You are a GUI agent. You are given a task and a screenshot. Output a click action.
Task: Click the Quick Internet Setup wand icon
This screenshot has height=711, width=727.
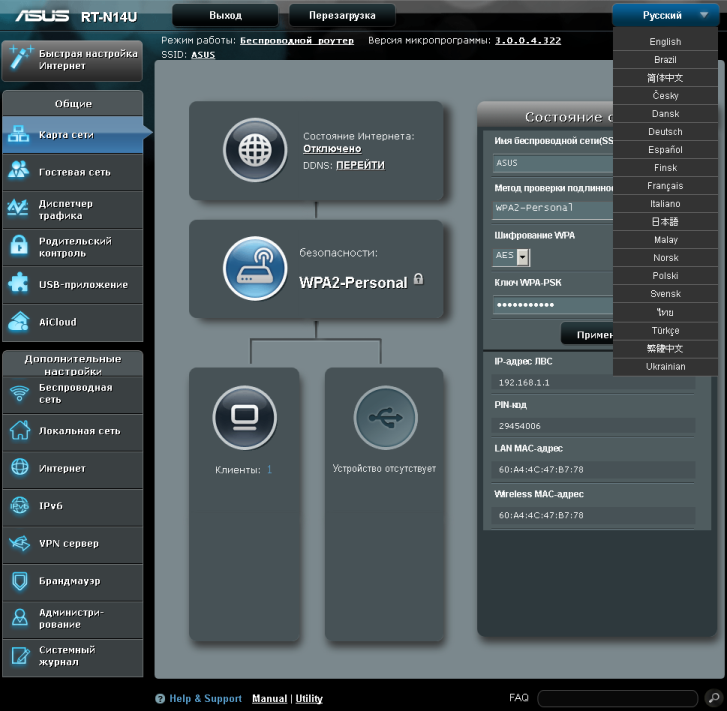21,58
